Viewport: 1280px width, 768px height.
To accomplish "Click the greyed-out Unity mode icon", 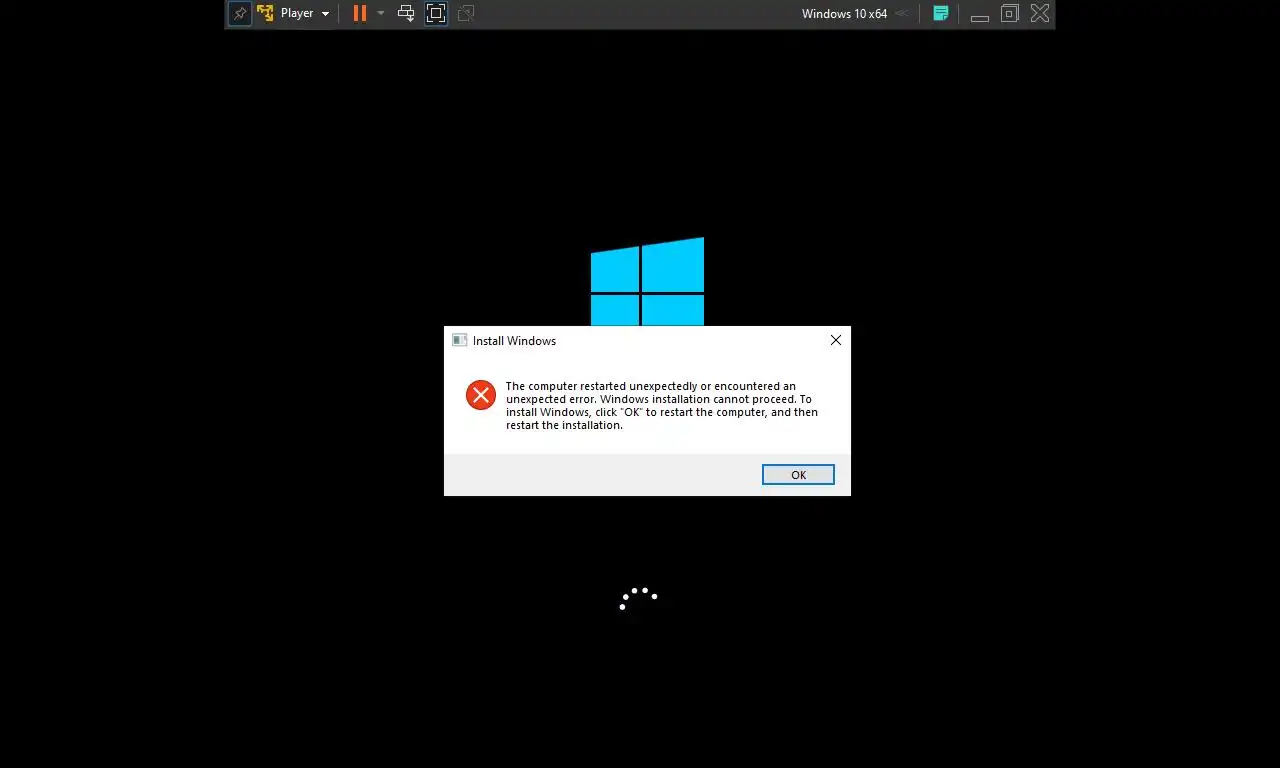I will point(466,14).
